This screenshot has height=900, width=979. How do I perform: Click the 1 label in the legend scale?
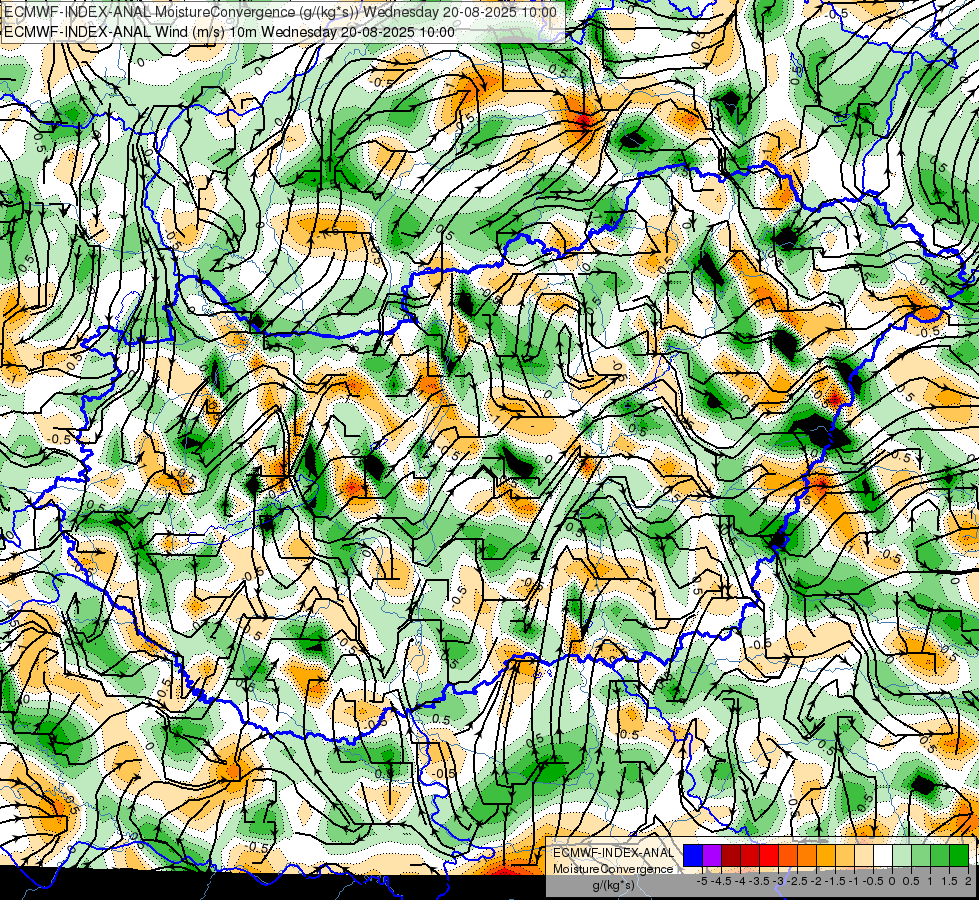point(930,881)
